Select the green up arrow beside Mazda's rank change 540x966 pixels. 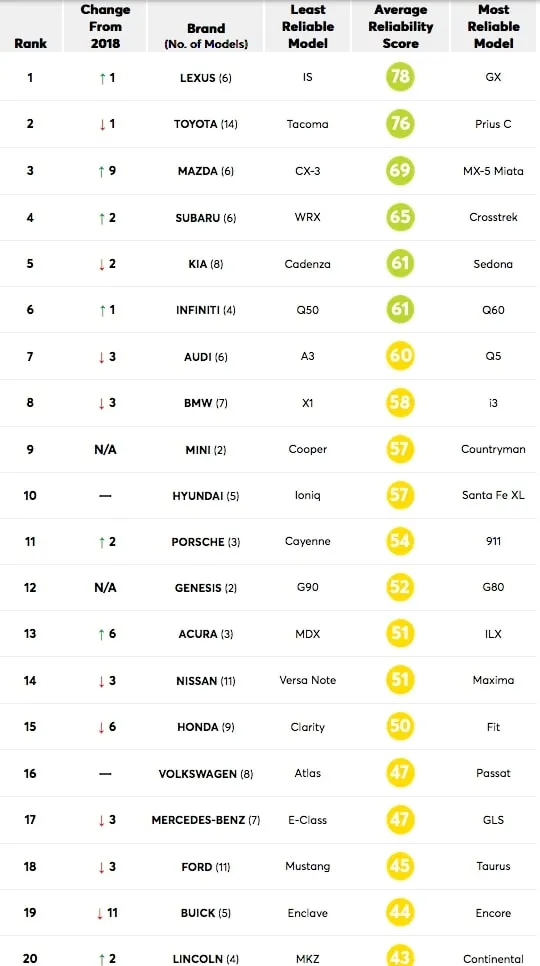101,171
